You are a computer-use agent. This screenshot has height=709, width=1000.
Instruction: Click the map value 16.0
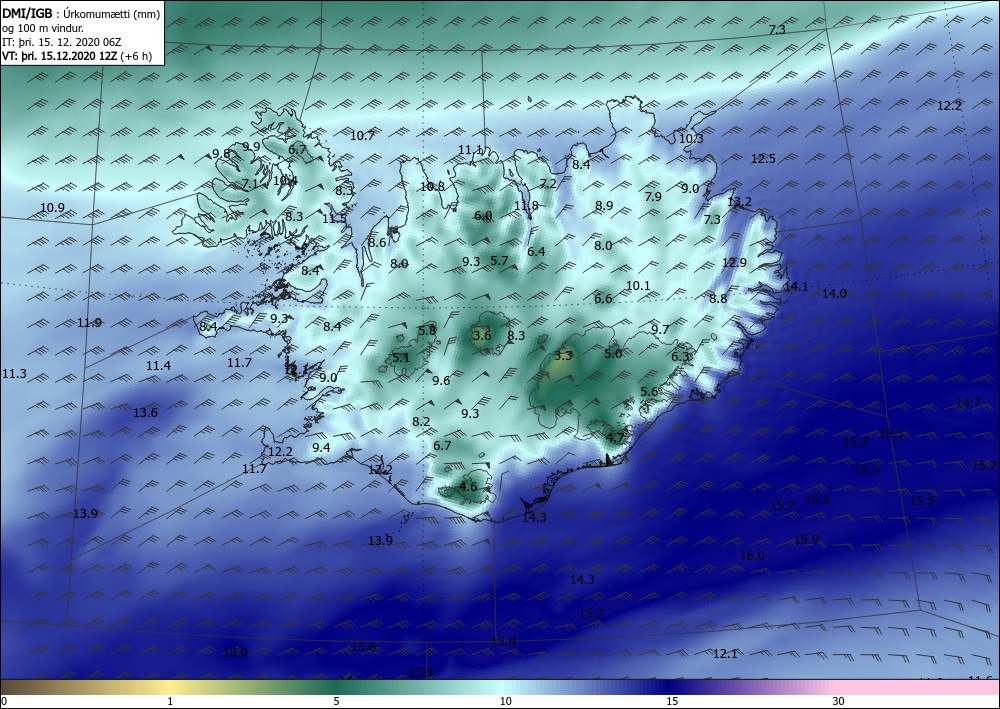point(752,555)
